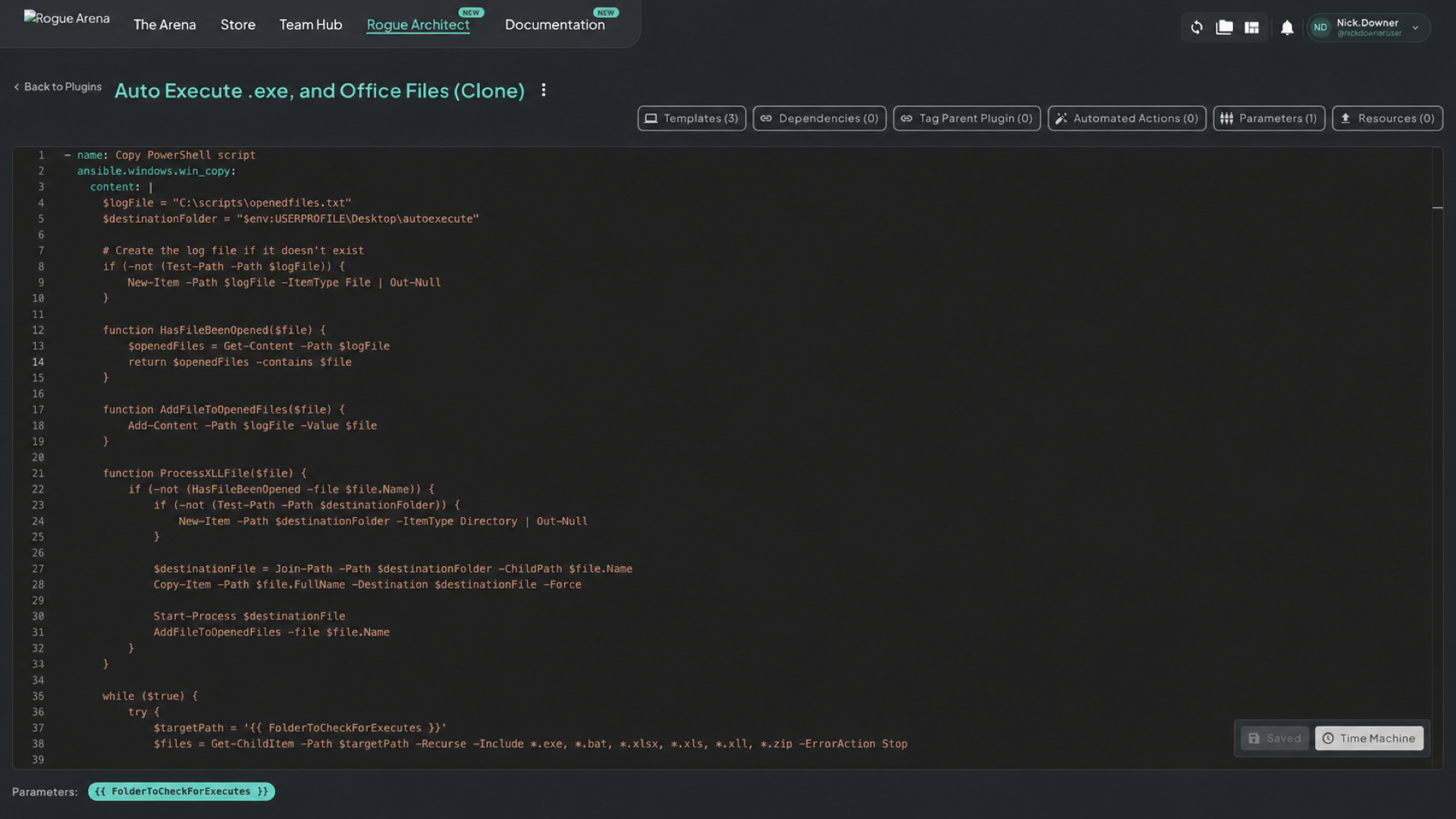Image resolution: width=1456 pixels, height=819 pixels.
Task: Go to The Arena tab
Action: point(165,25)
